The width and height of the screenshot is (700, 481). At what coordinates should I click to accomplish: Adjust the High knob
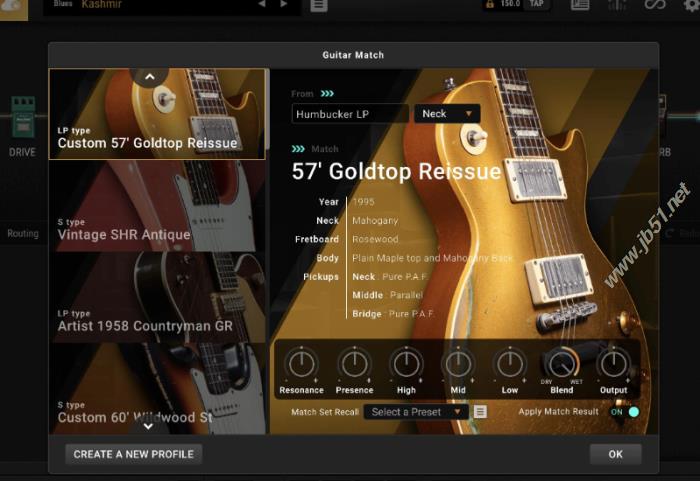coord(406,364)
